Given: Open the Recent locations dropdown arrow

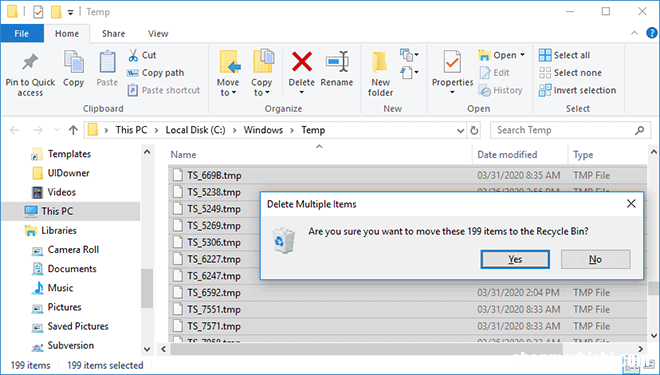Looking at the screenshot, I should point(57,130).
